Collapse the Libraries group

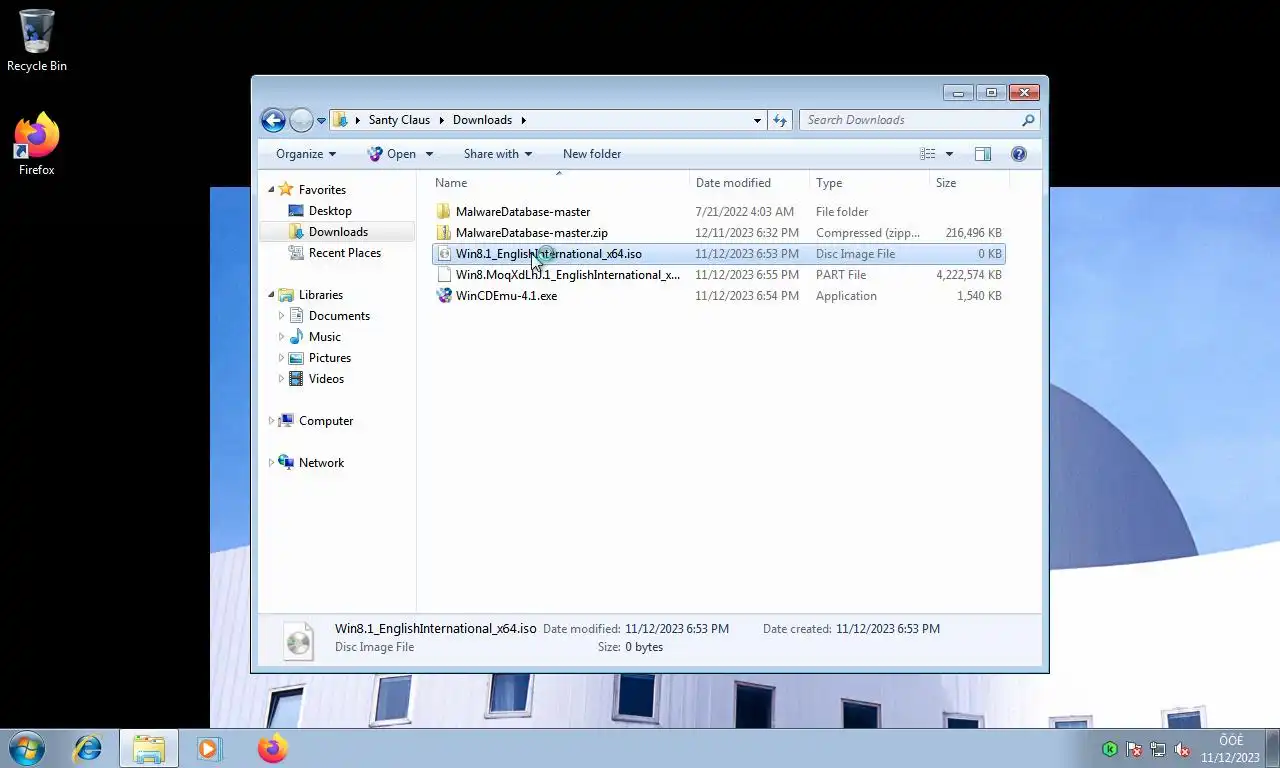[x=271, y=295]
